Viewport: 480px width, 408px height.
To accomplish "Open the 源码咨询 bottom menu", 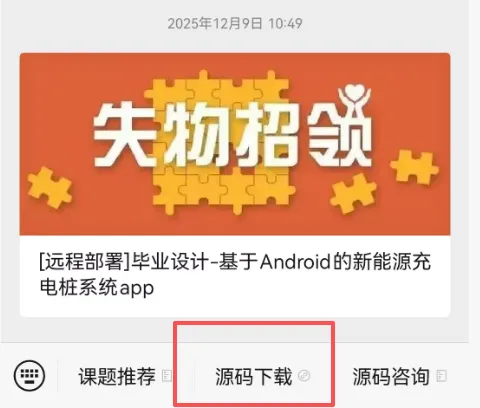I will point(391,376).
